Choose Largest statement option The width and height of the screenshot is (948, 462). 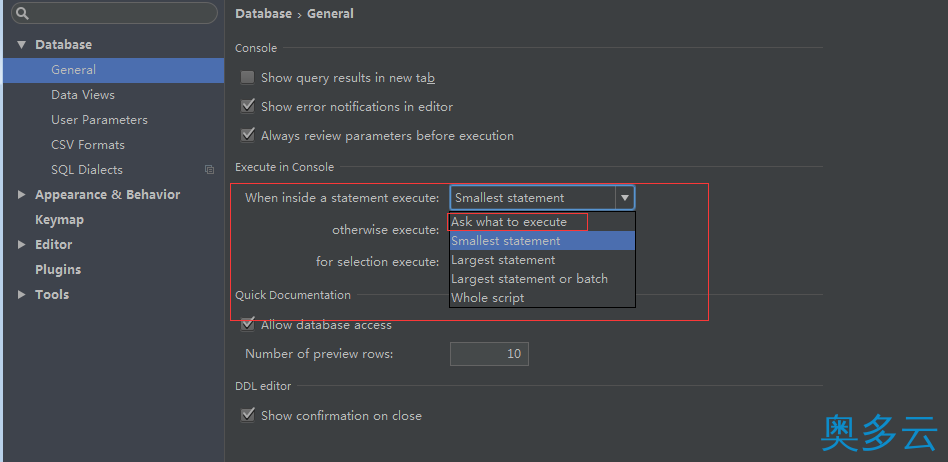(542, 260)
